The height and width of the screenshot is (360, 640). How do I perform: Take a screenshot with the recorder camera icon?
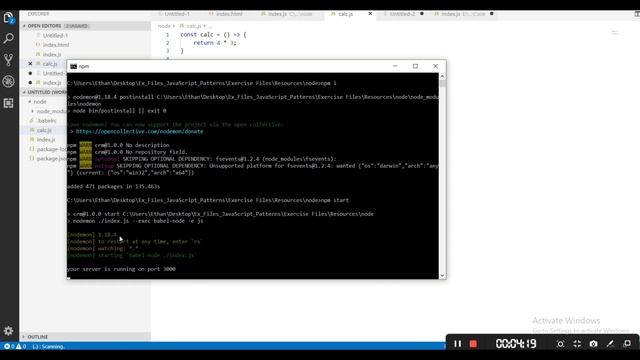click(x=593, y=344)
